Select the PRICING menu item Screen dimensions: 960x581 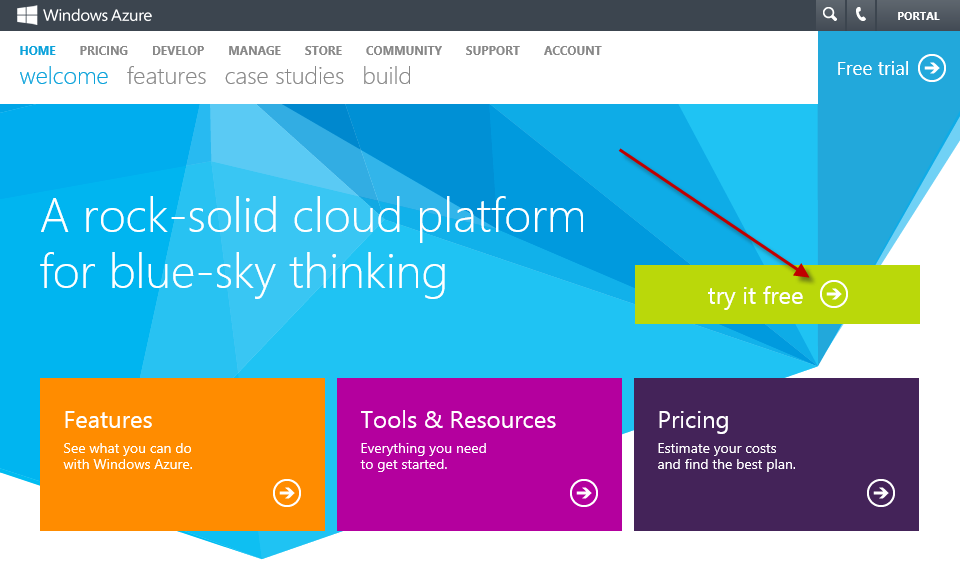point(104,51)
